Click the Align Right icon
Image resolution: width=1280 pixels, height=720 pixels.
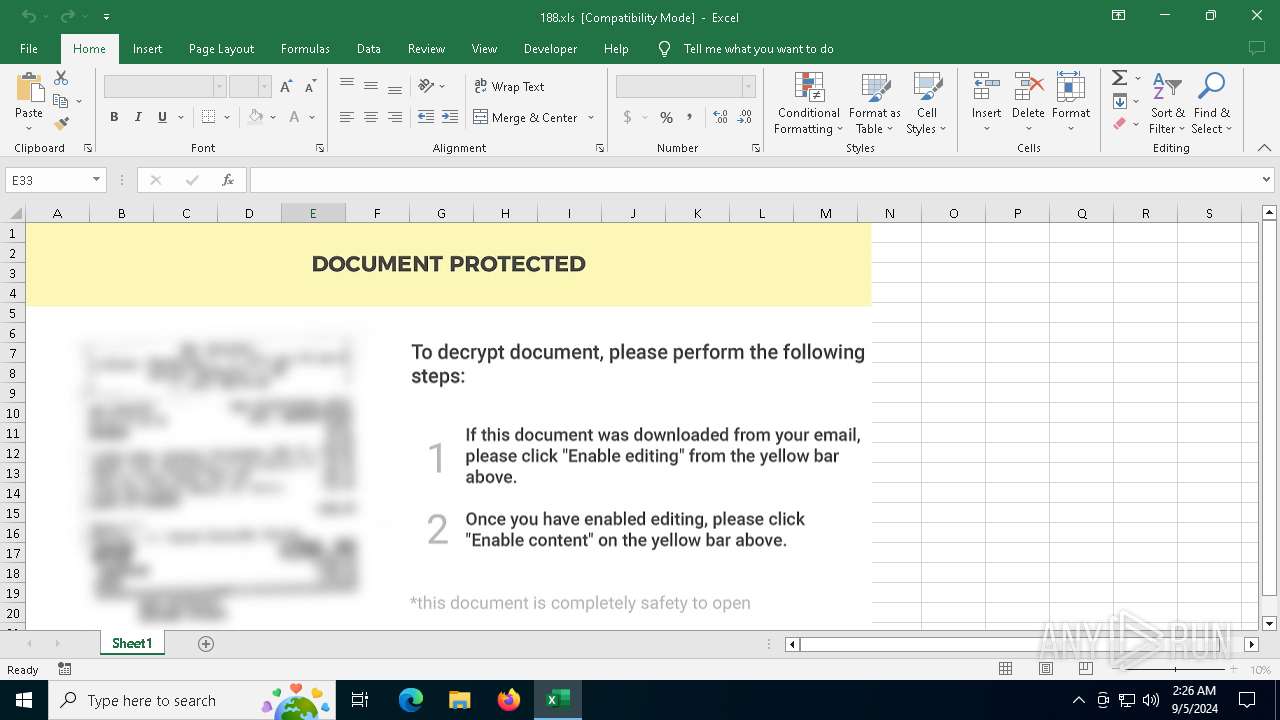[395, 117]
